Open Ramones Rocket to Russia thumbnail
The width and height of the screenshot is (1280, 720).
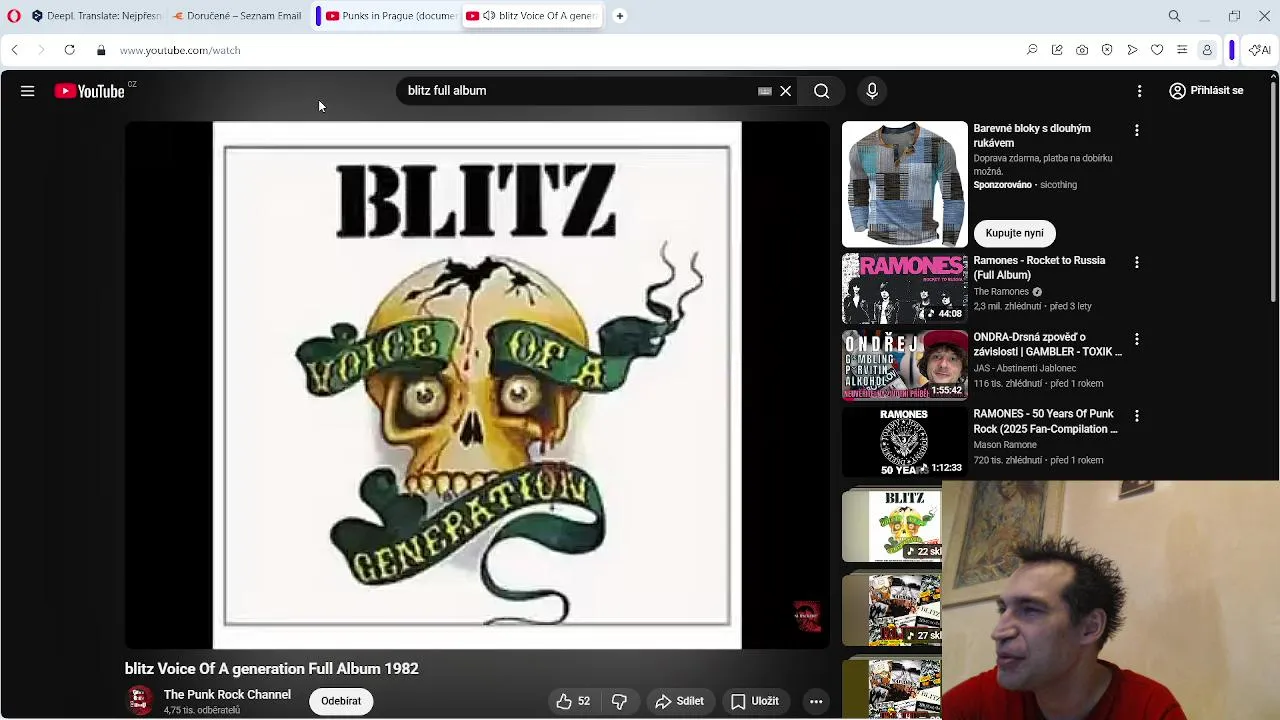point(905,288)
